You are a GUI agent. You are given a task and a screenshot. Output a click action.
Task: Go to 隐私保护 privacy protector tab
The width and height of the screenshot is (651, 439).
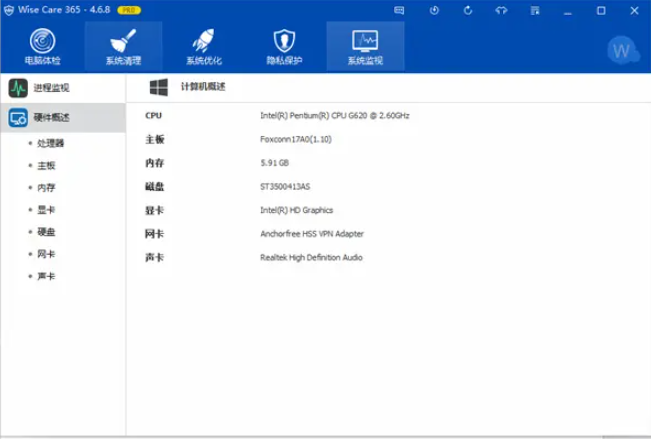point(284,47)
